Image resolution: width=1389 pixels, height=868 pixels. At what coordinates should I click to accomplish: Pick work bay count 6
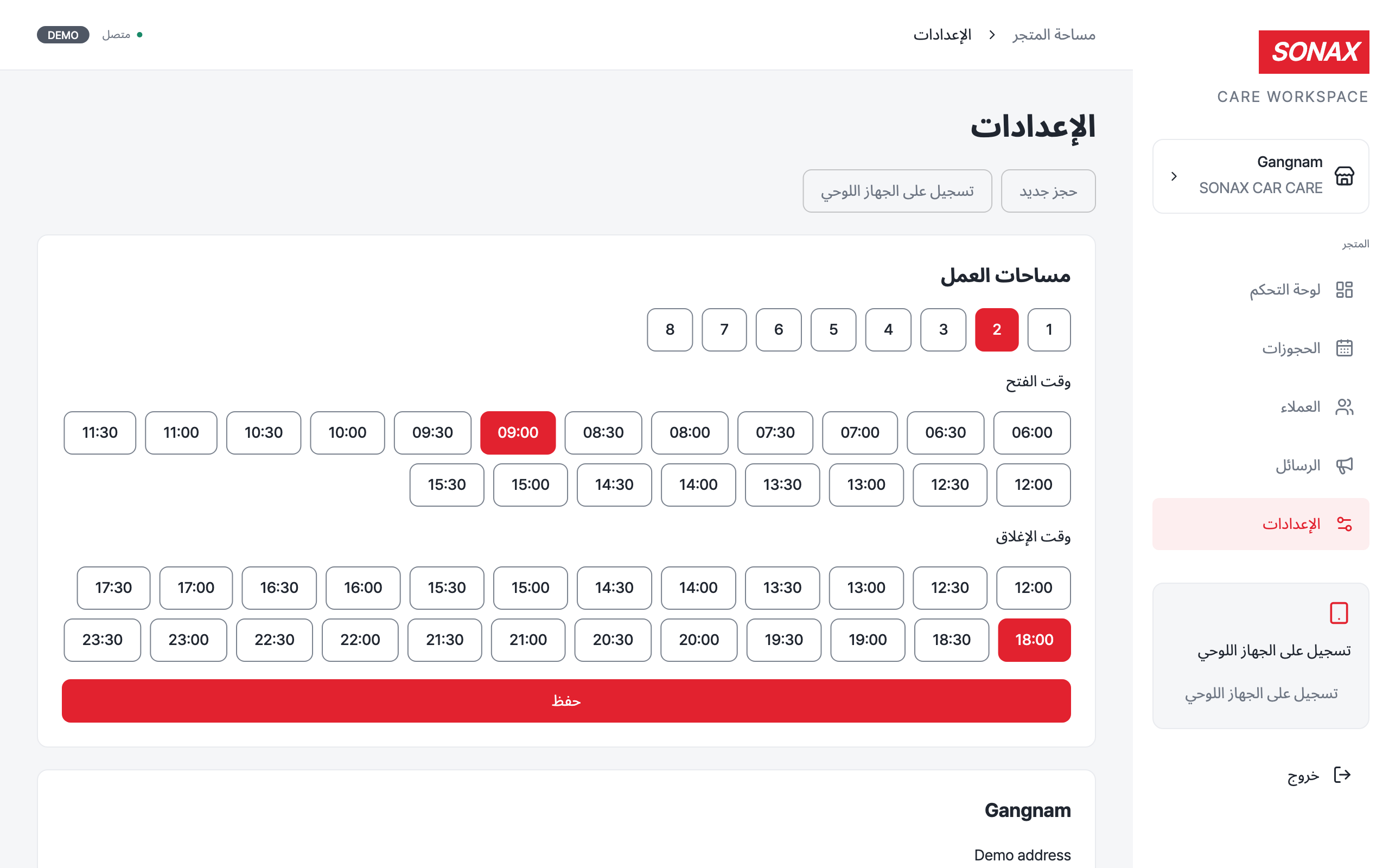[778, 329]
